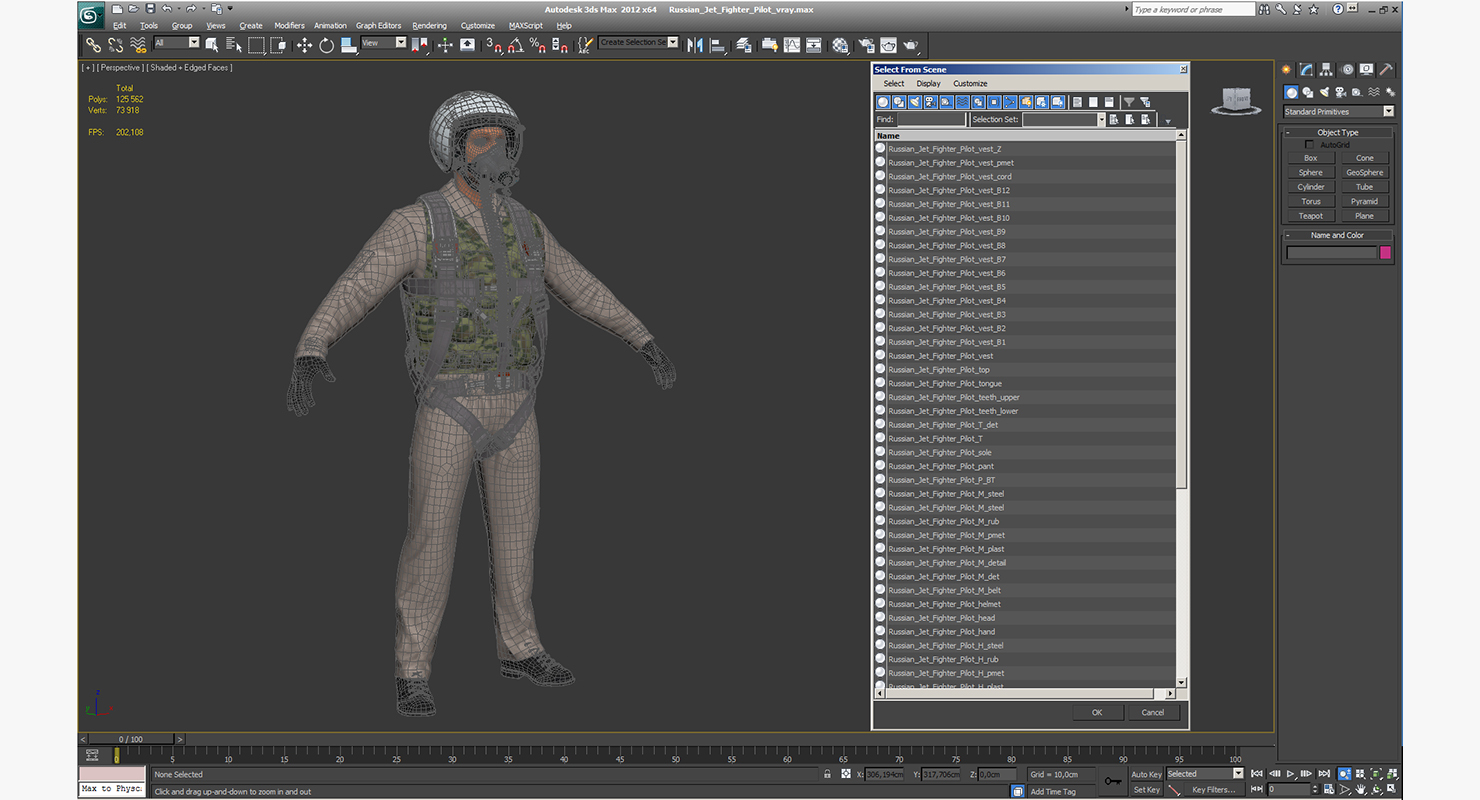Open Customize menu in Select From Scene dialog
This screenshot has height=800, width=1480.
pyautogui.click(x=970, y=84)
